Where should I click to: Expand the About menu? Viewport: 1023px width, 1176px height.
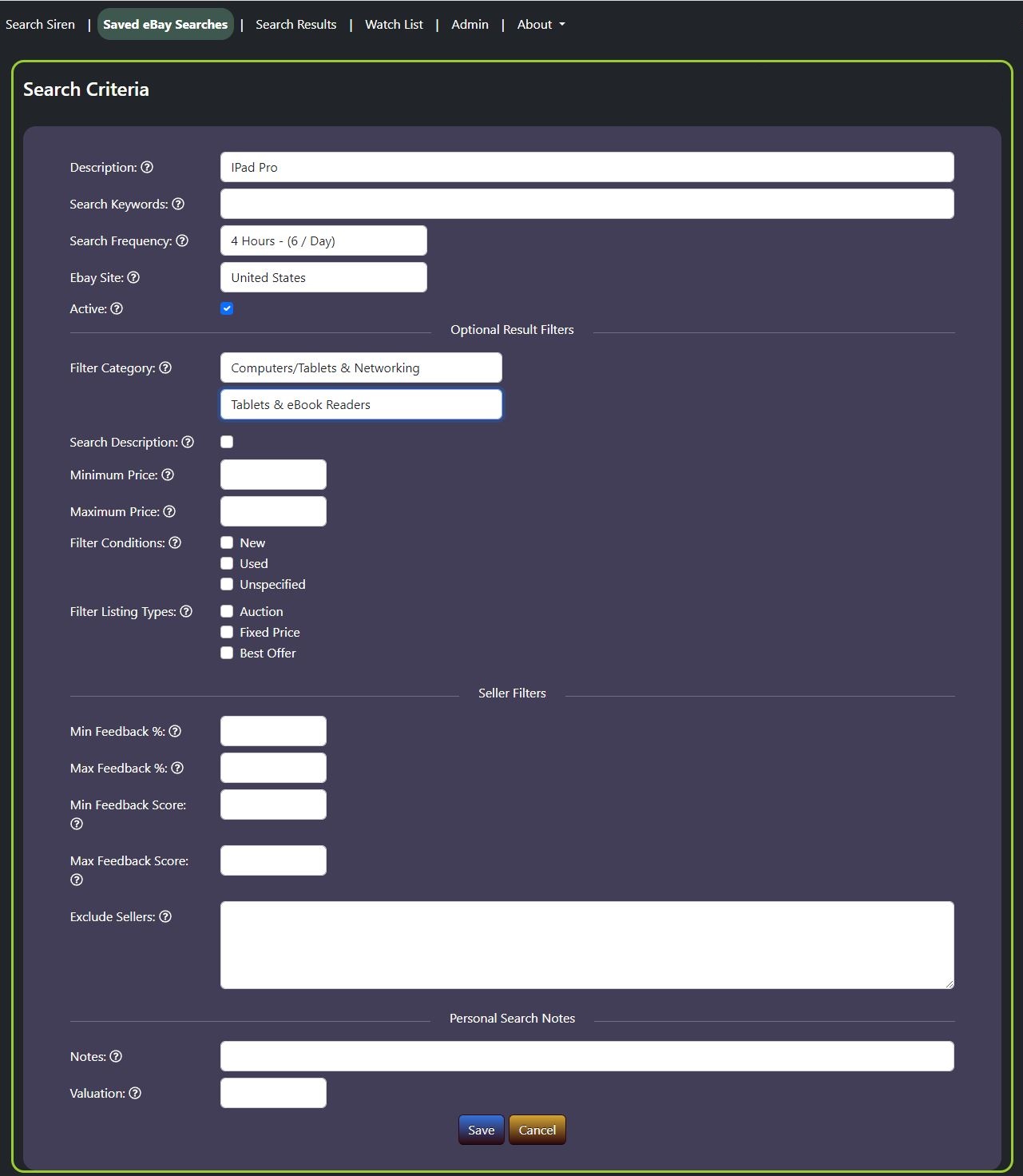pos(541,24)
